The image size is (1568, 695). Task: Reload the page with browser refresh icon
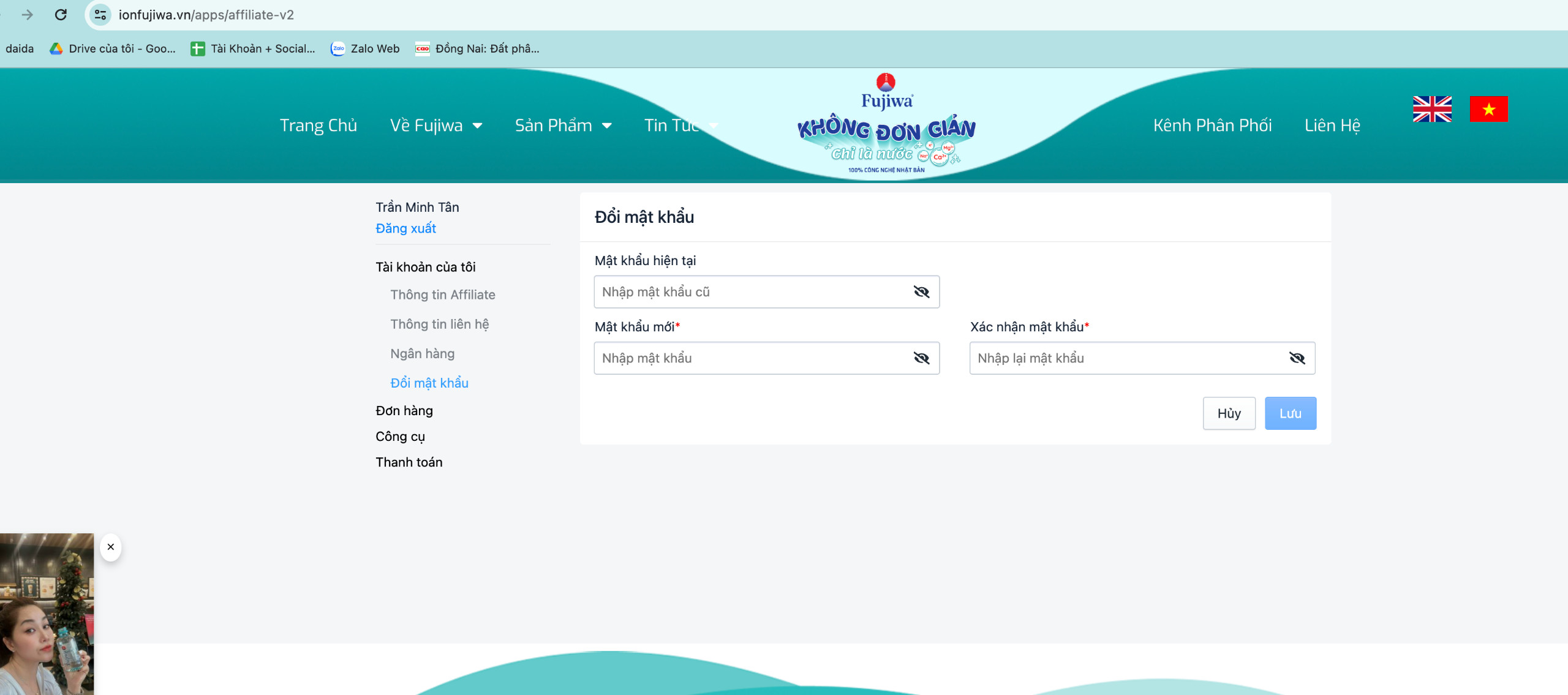point(61,15)
